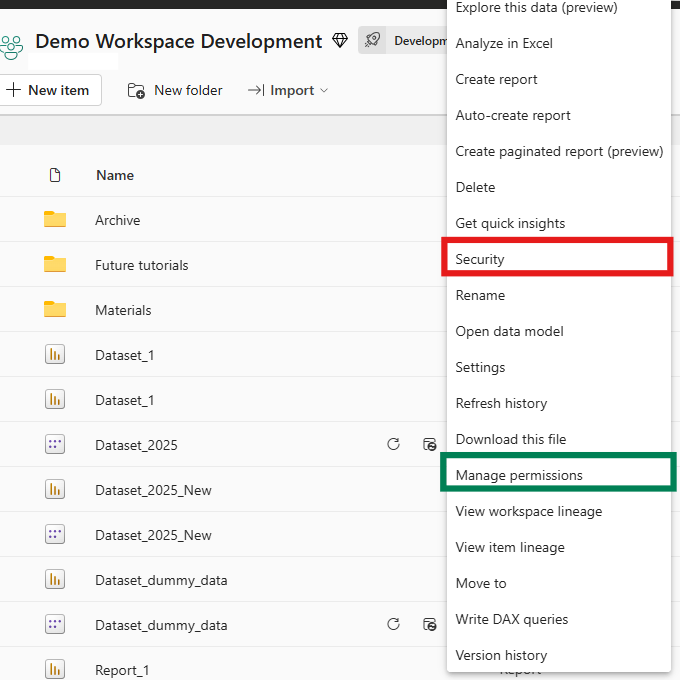
Task: Click the Archive folder icon
Action: [x=55, y=220]
